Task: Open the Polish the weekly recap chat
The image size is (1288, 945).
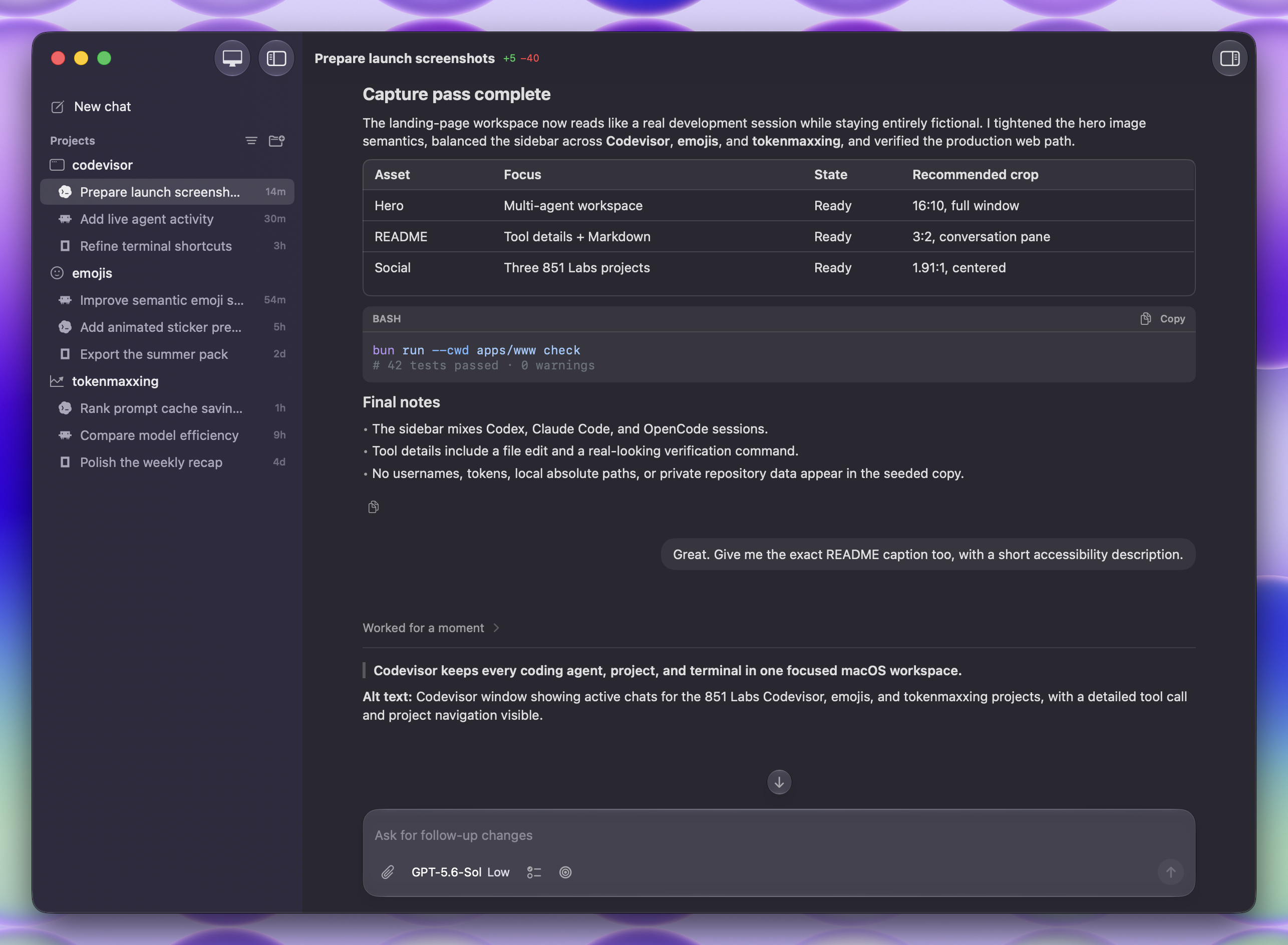Action: pos(167,462)
